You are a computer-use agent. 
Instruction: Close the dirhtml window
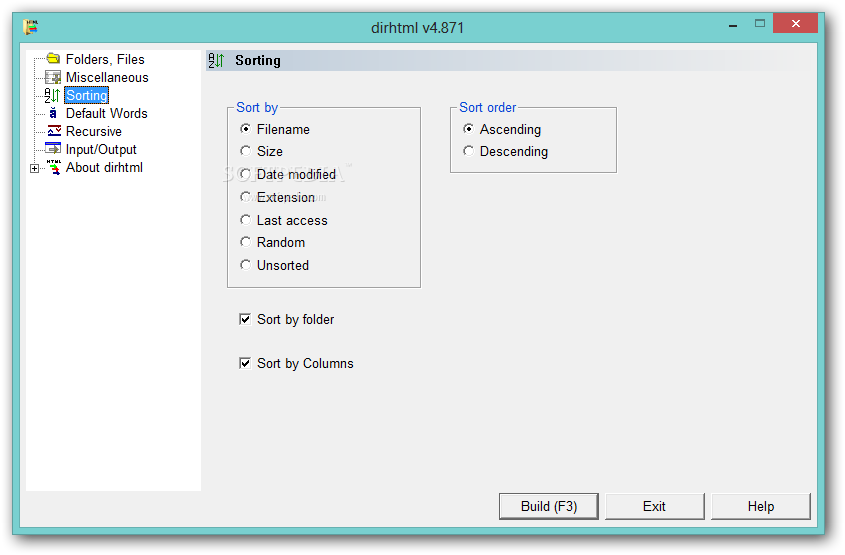click(x=795, y=24)
